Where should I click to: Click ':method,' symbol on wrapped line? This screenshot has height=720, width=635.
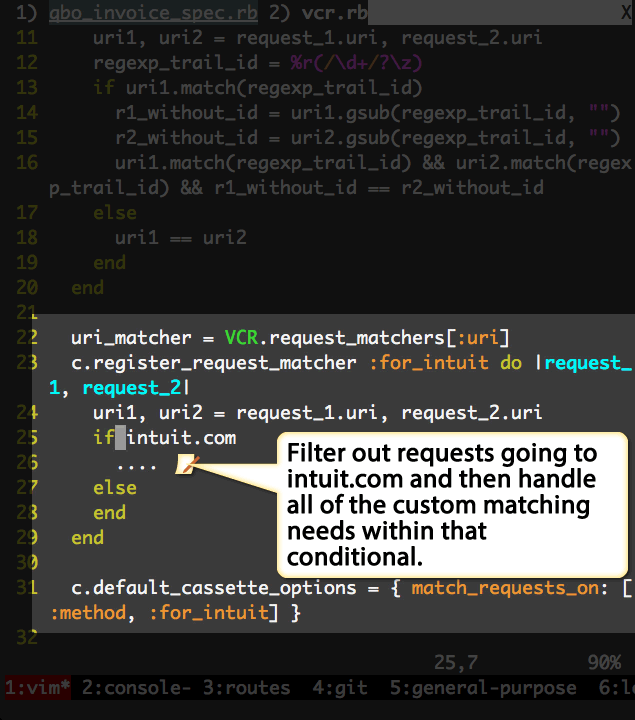click(x=93, y=613)
